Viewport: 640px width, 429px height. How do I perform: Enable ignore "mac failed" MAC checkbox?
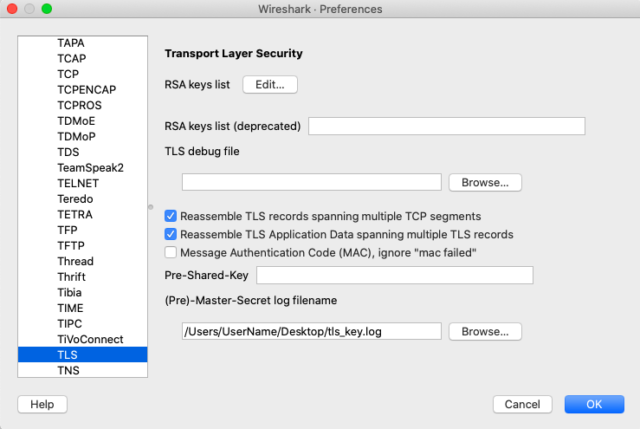coord(171,253)
